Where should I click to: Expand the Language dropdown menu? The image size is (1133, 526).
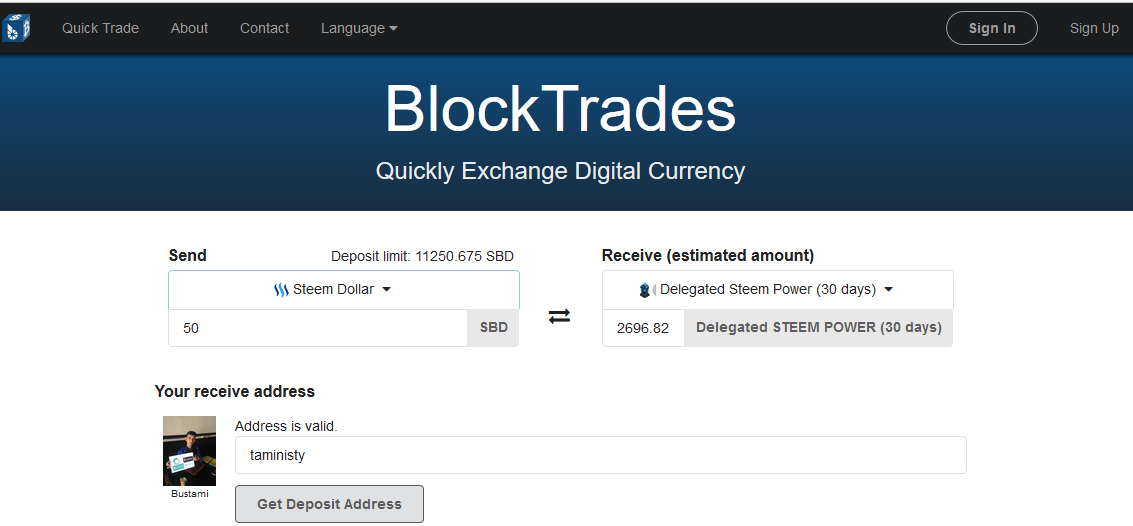click(x=359, y=28)
